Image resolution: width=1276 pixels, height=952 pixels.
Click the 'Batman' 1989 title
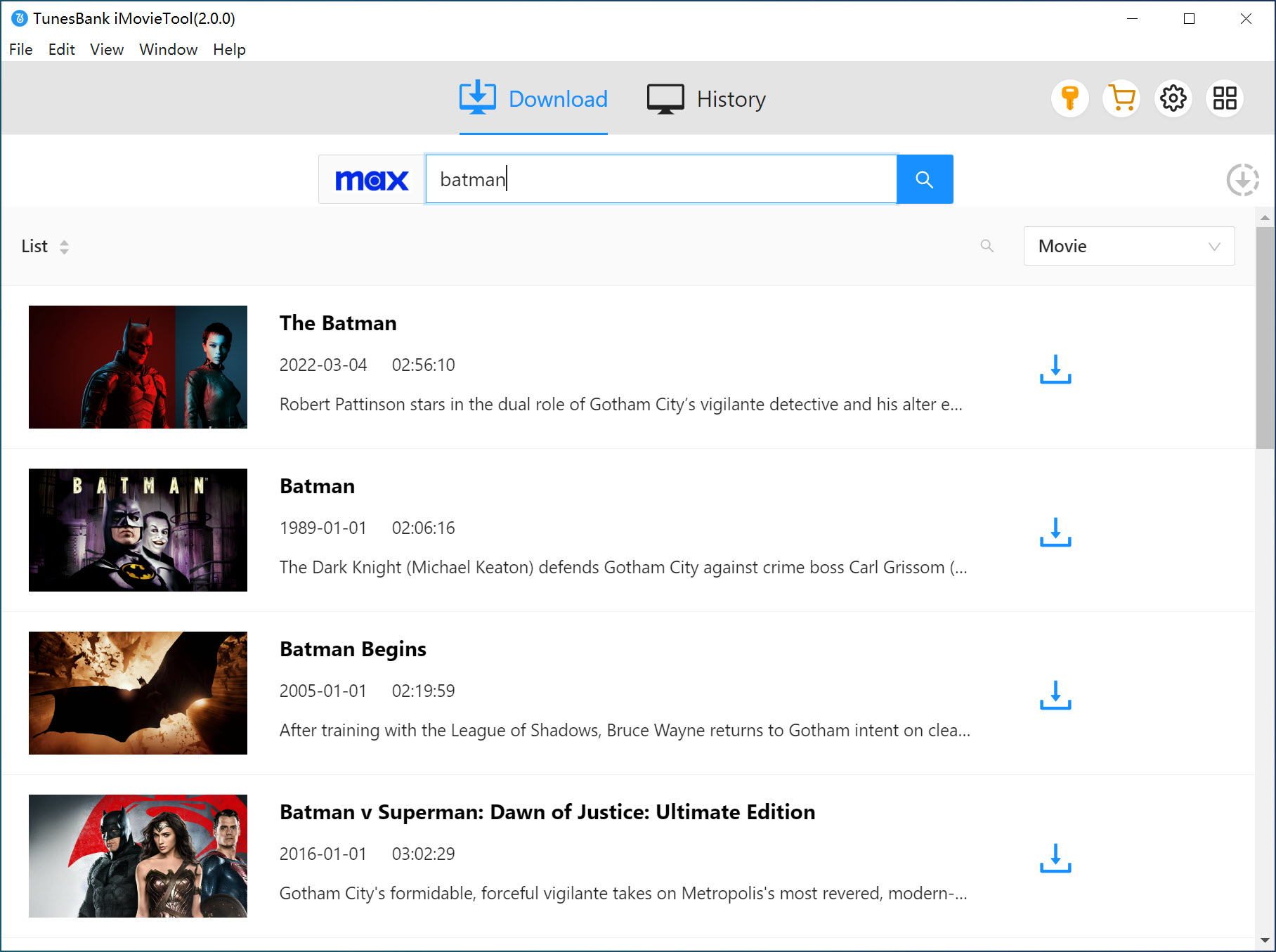pos(317,486)
